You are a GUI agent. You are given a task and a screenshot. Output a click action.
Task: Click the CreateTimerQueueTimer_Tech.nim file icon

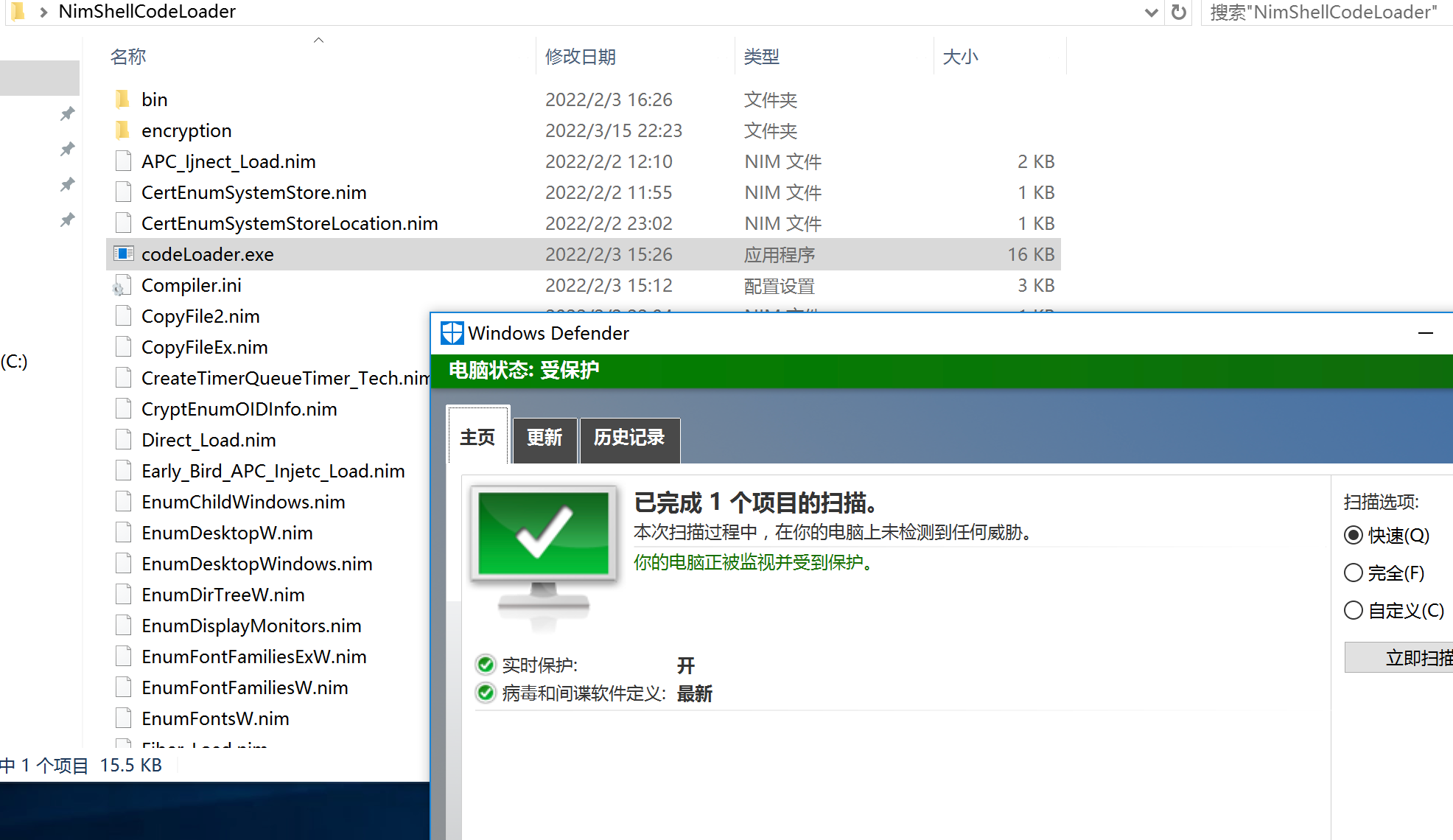pos(123,378)
